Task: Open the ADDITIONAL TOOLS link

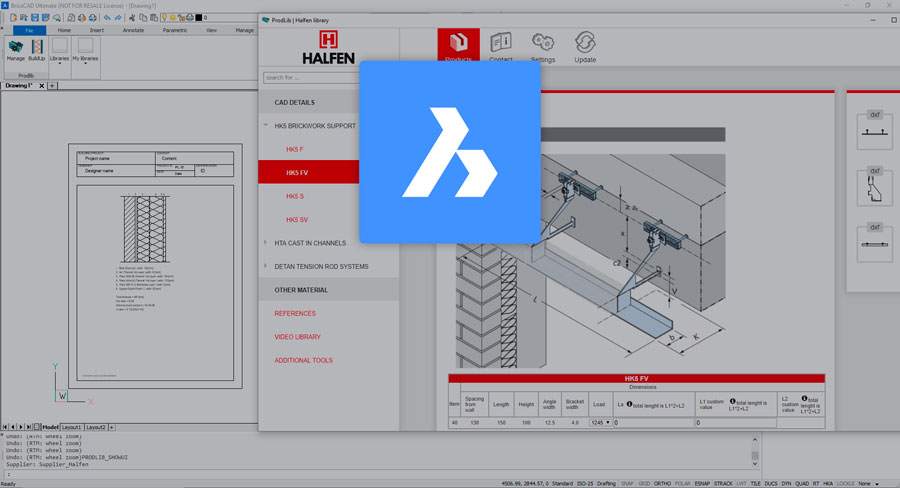Action: coord(303,361)
